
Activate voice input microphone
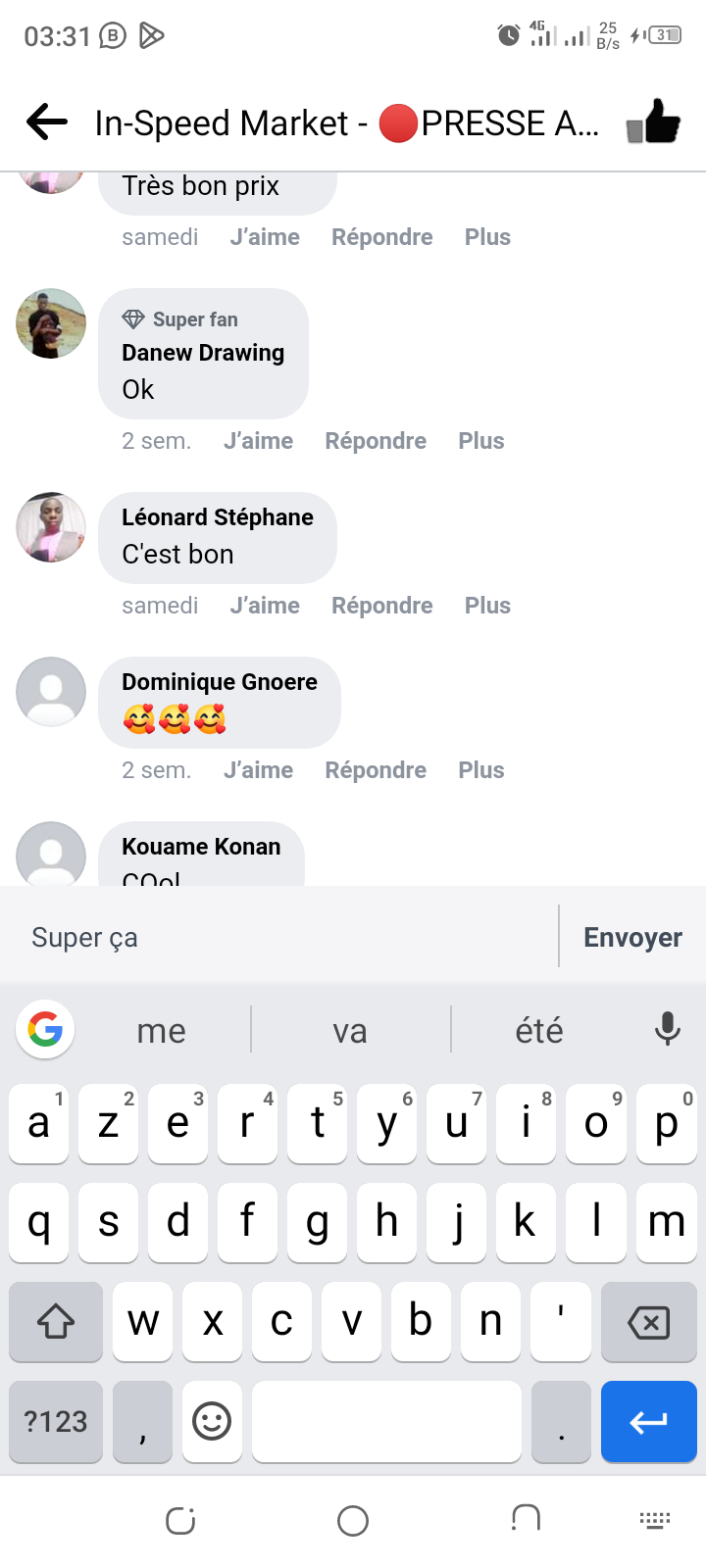(667, 1029)
